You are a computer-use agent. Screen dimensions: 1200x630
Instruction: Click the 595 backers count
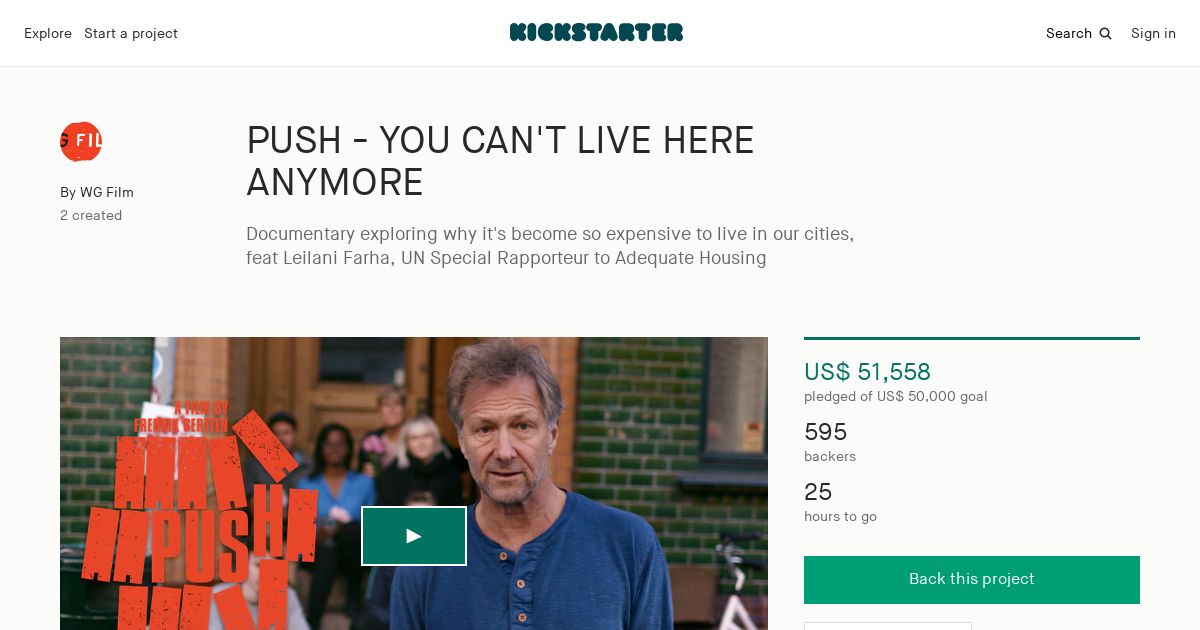pyautogui.click(x=826, y=432)
